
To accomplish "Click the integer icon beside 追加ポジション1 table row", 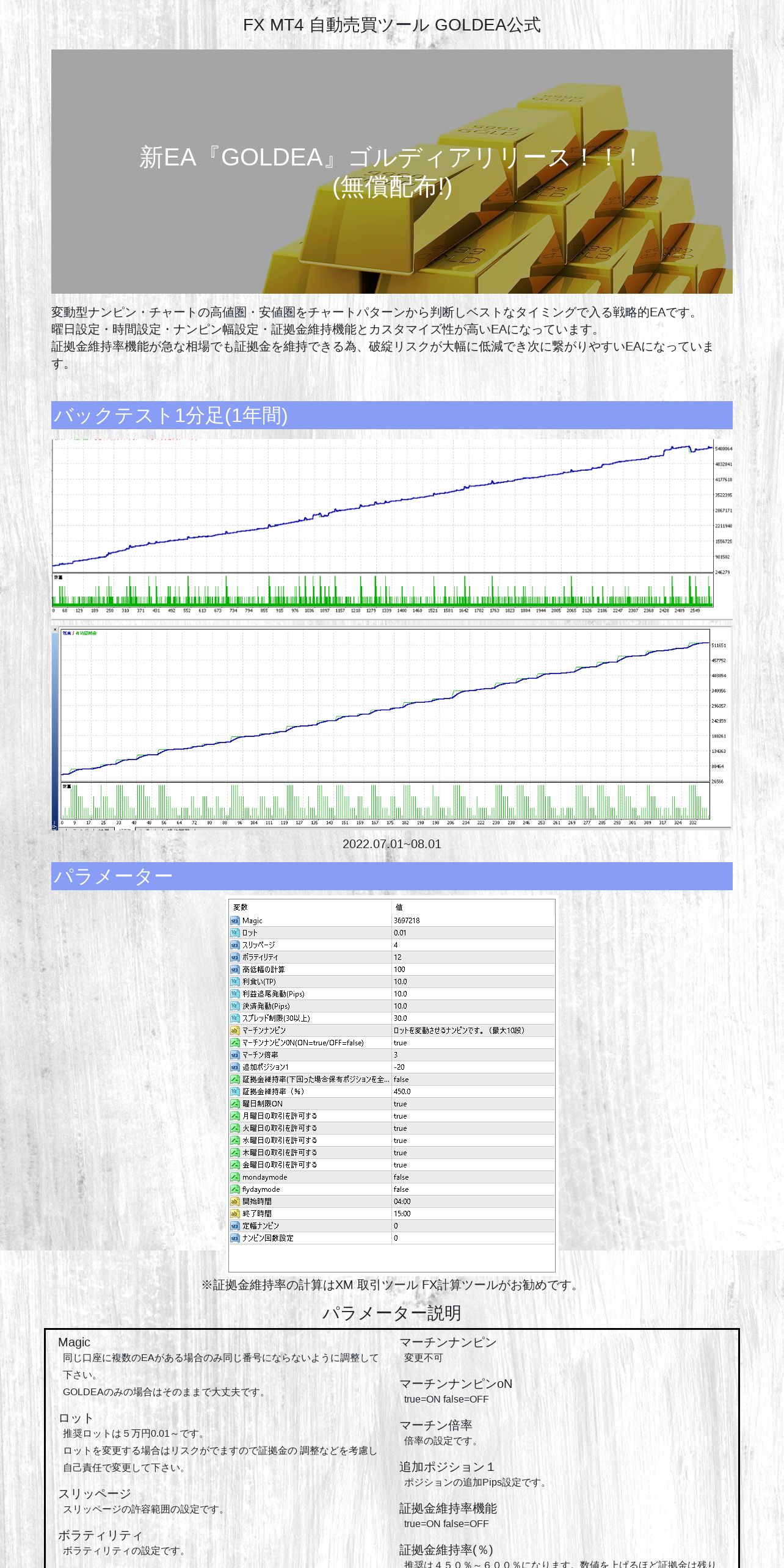I will tap(234, 1067).
